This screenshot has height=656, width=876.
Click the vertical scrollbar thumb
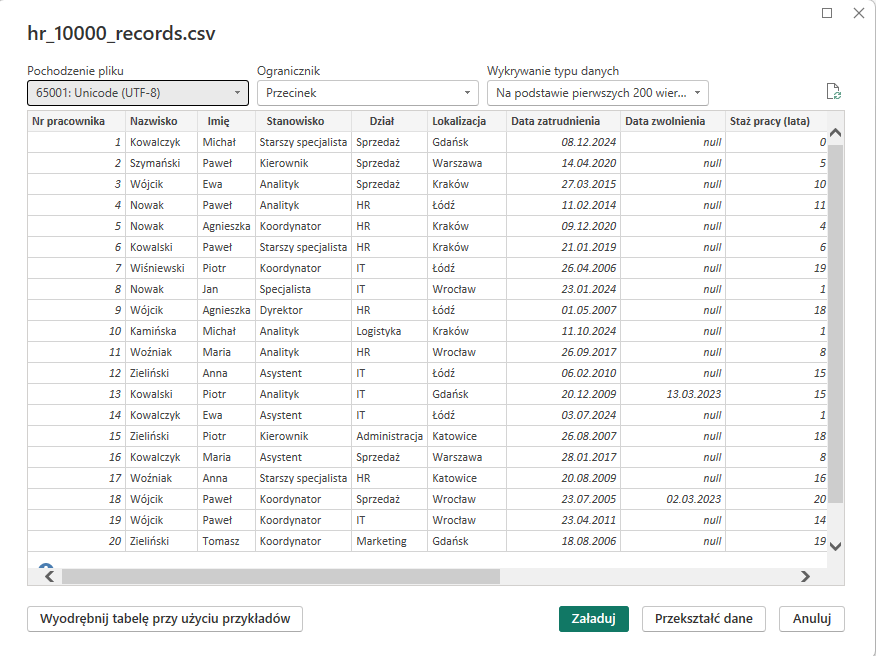click(836, 320)
